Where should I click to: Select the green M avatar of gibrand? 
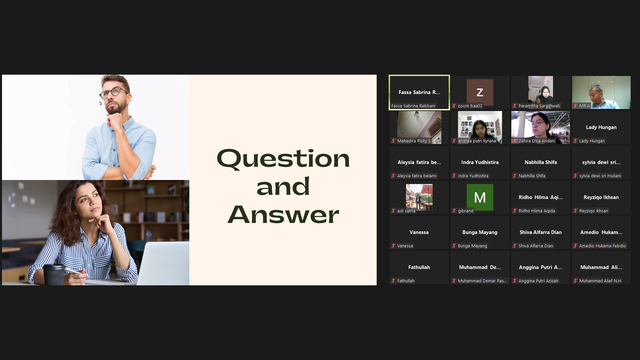(480, 198)
